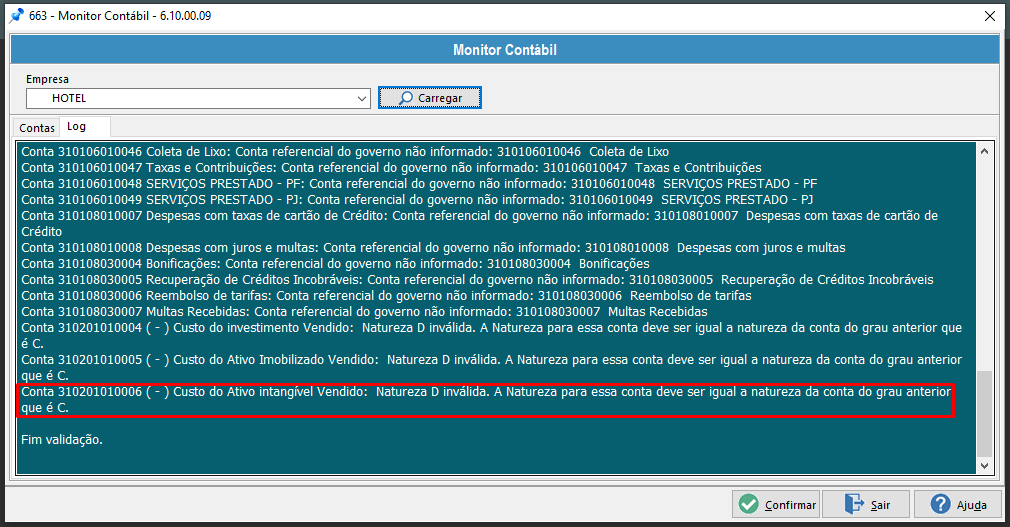The width and height of the screenshot is (1010, 527).
Task: Click the Confirmar button label
Action: click(x=790, y=505)
